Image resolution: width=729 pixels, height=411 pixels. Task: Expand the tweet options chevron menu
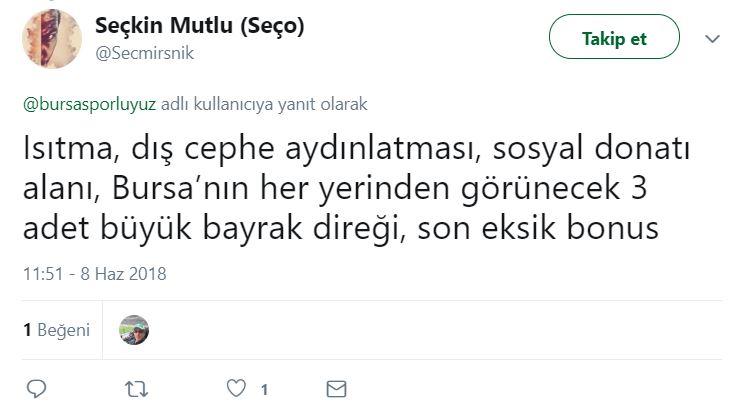coord(712,39)
